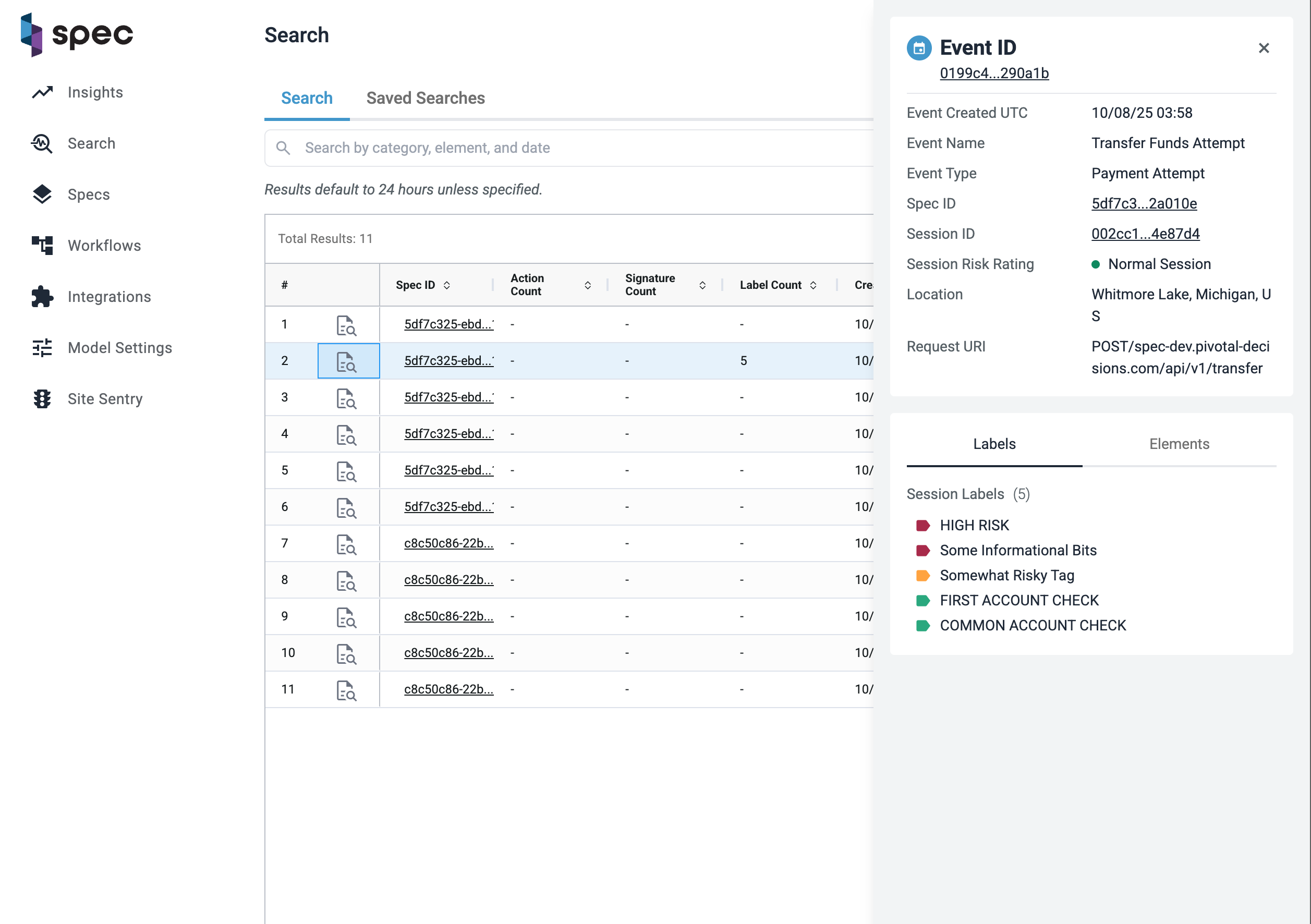Close the Event ID panel
This screenshot has width=1311, height=924.
(x=1263, y=48)
